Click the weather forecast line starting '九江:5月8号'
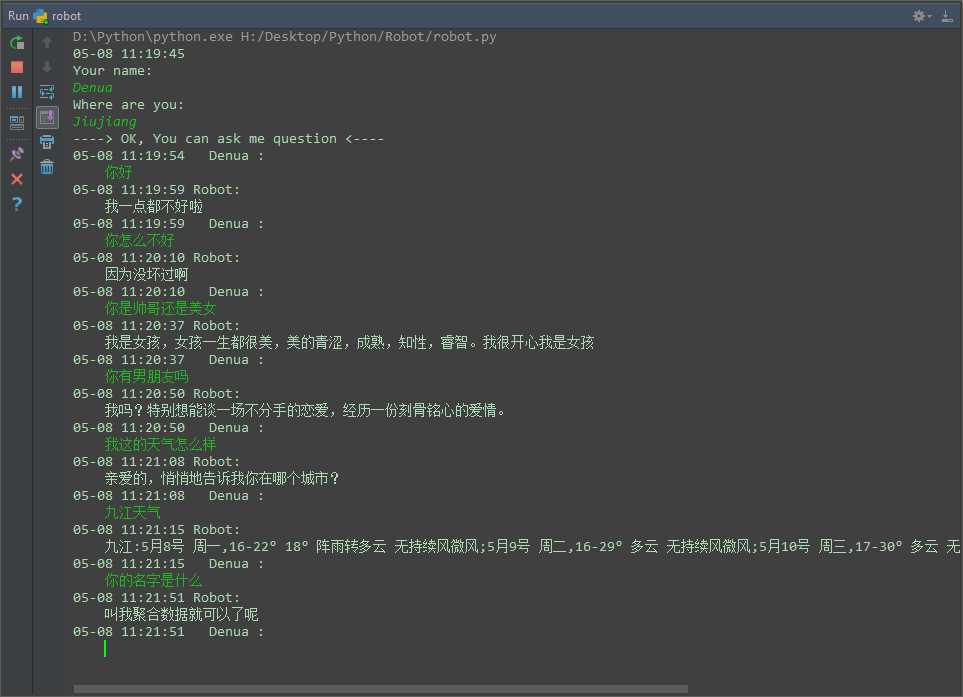Image resolution: width=963 pixels, height=697 pixels. click(x=531, y=546)
